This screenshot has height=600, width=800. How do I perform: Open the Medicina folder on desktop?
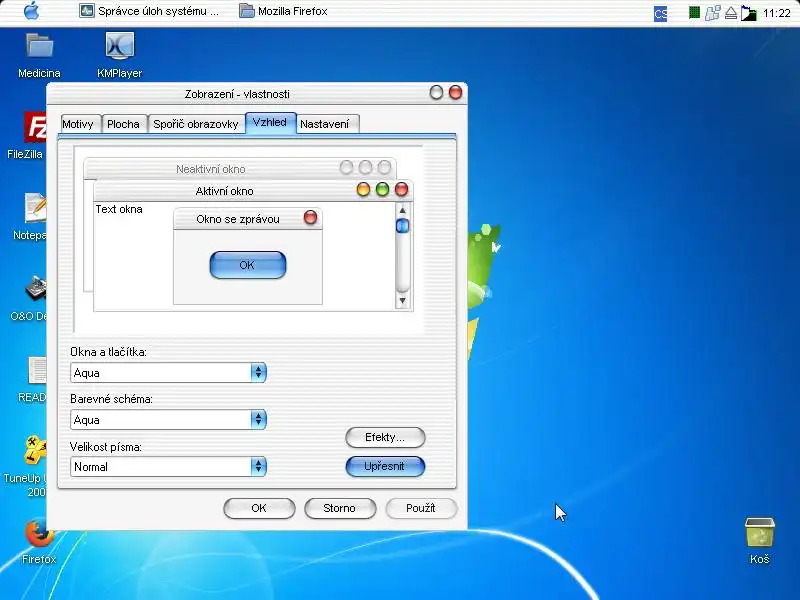coord(39,55)
